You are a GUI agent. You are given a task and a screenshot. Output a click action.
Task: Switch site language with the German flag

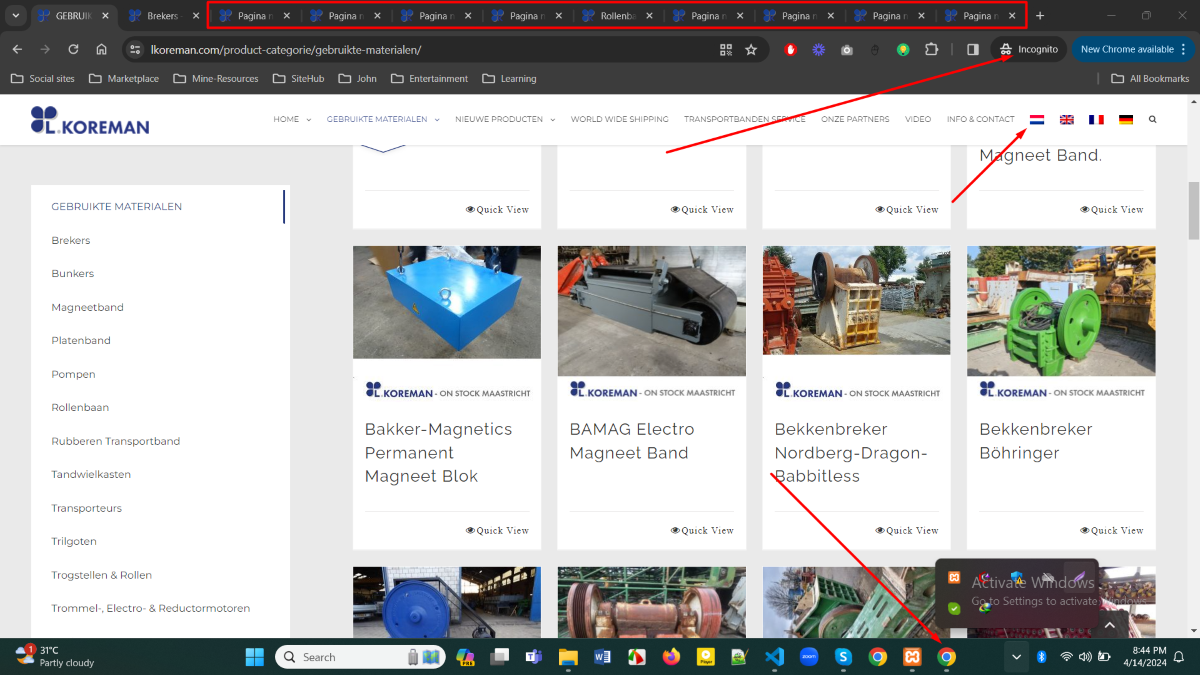[1126, 119]
